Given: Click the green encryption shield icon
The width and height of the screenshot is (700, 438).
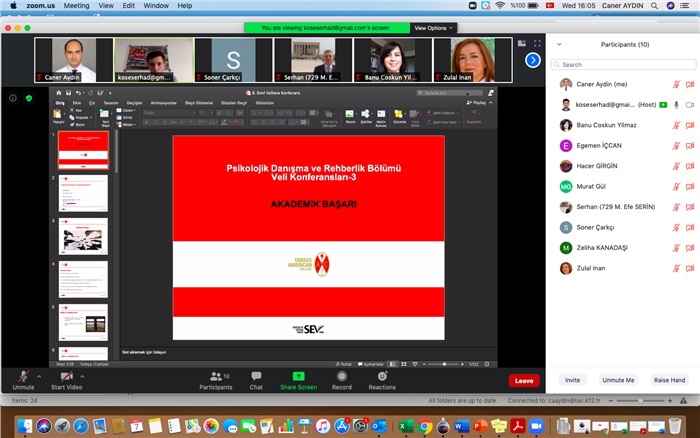Looking at the screenshot, I should point(29,98).
